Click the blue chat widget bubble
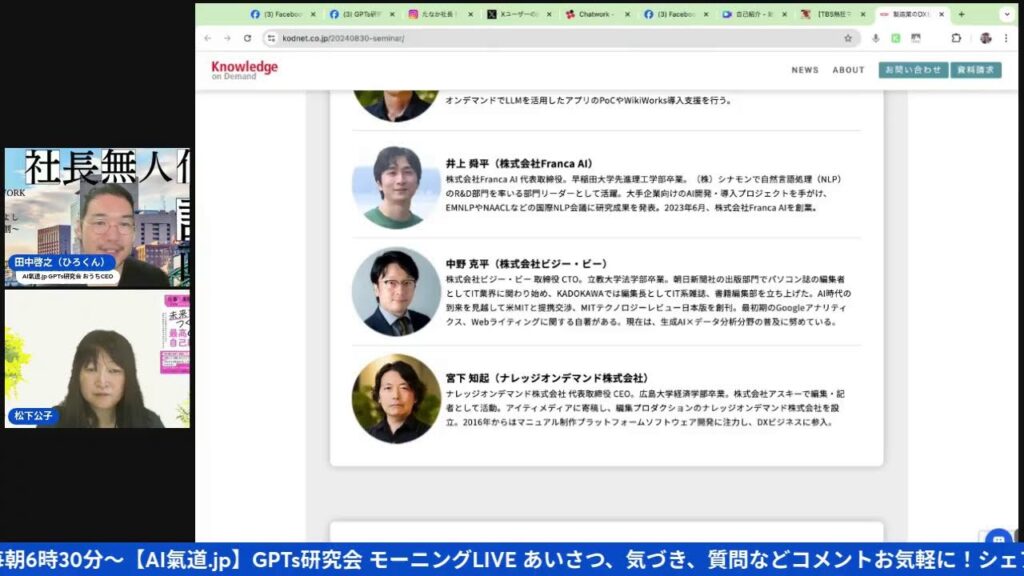Screen dimensions: 1024x576 tap(998, 538)
